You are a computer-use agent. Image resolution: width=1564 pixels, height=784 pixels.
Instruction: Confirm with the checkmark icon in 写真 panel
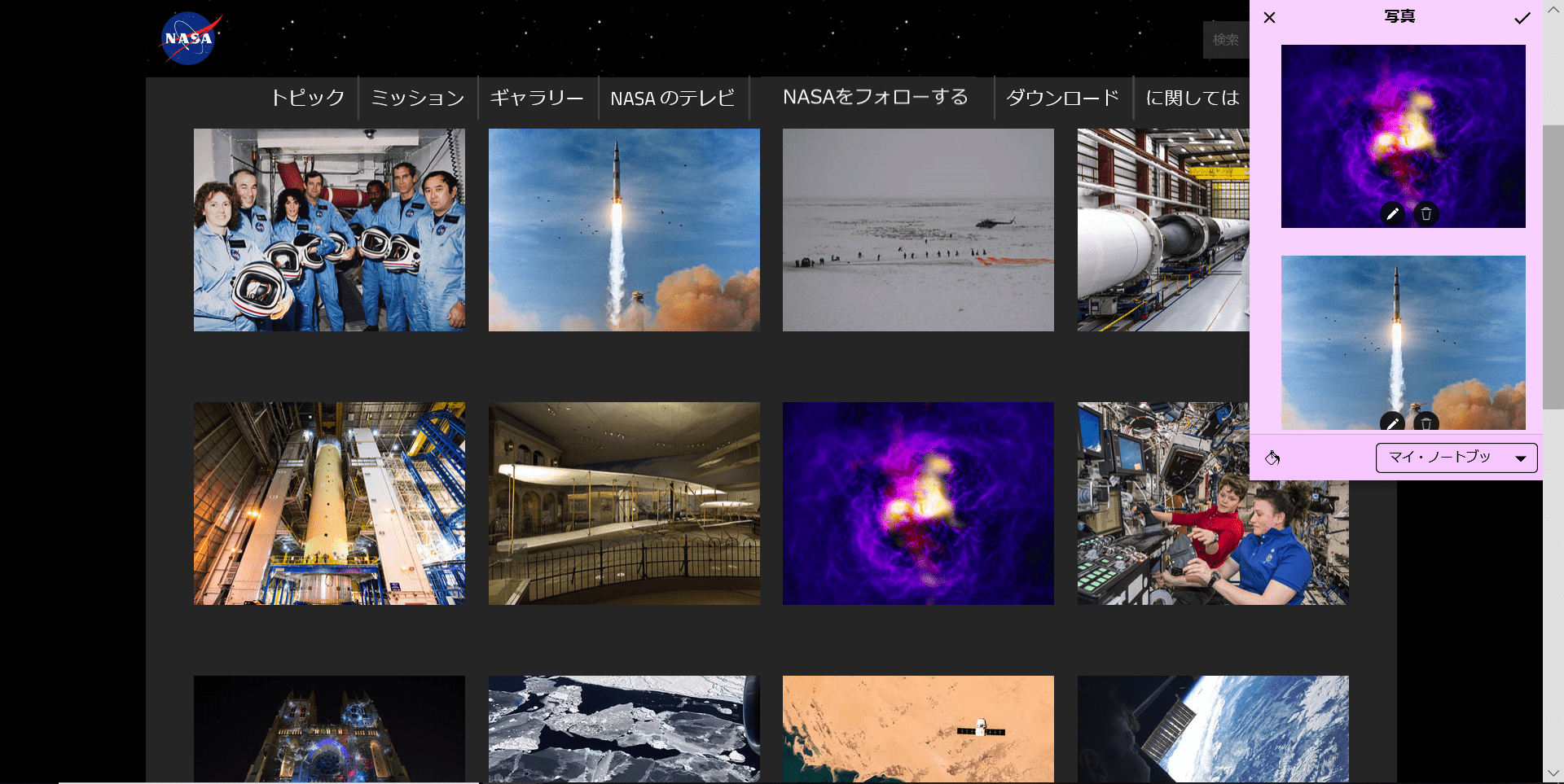click(1522, 18)
